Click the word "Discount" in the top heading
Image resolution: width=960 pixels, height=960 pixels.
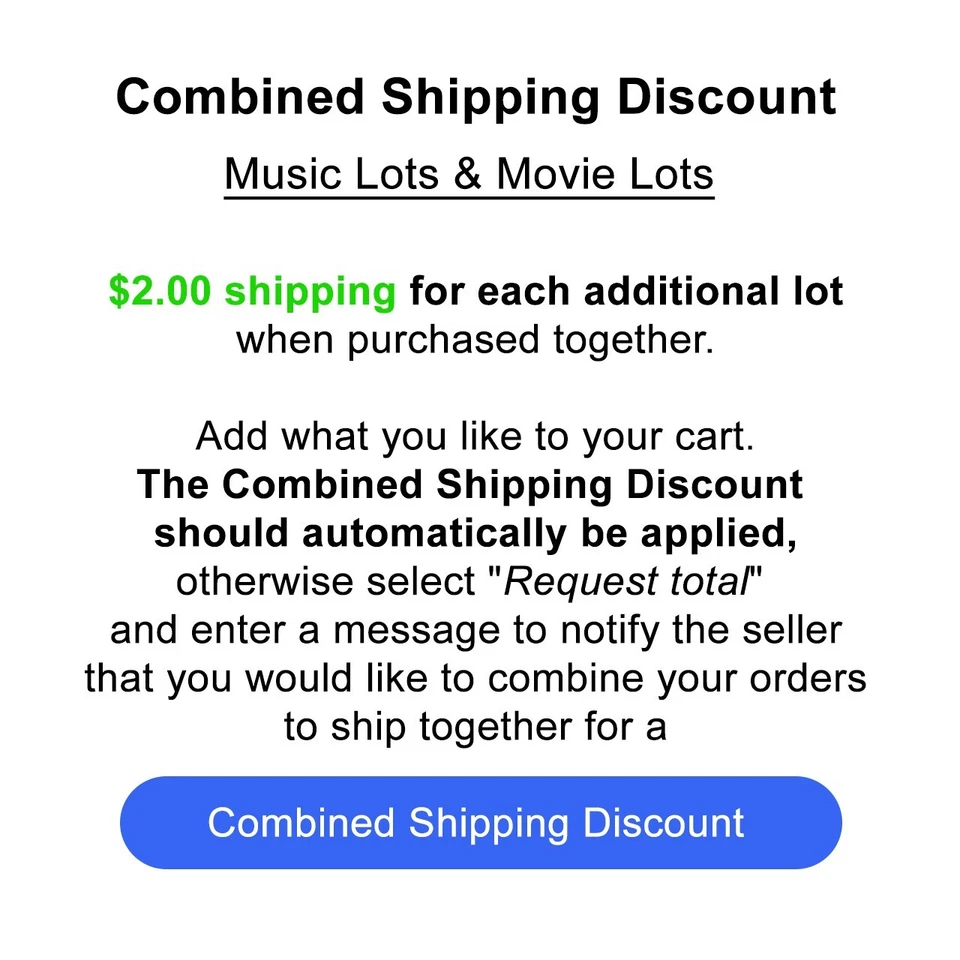pyautogui.click(x=727, y=98)
